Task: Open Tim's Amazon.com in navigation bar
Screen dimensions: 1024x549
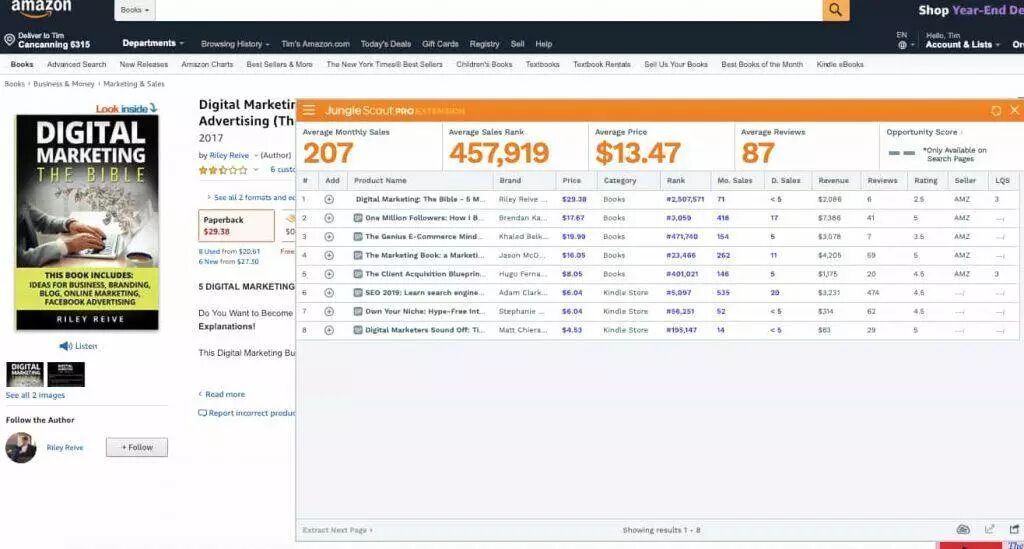Action: tap(315, 44)
